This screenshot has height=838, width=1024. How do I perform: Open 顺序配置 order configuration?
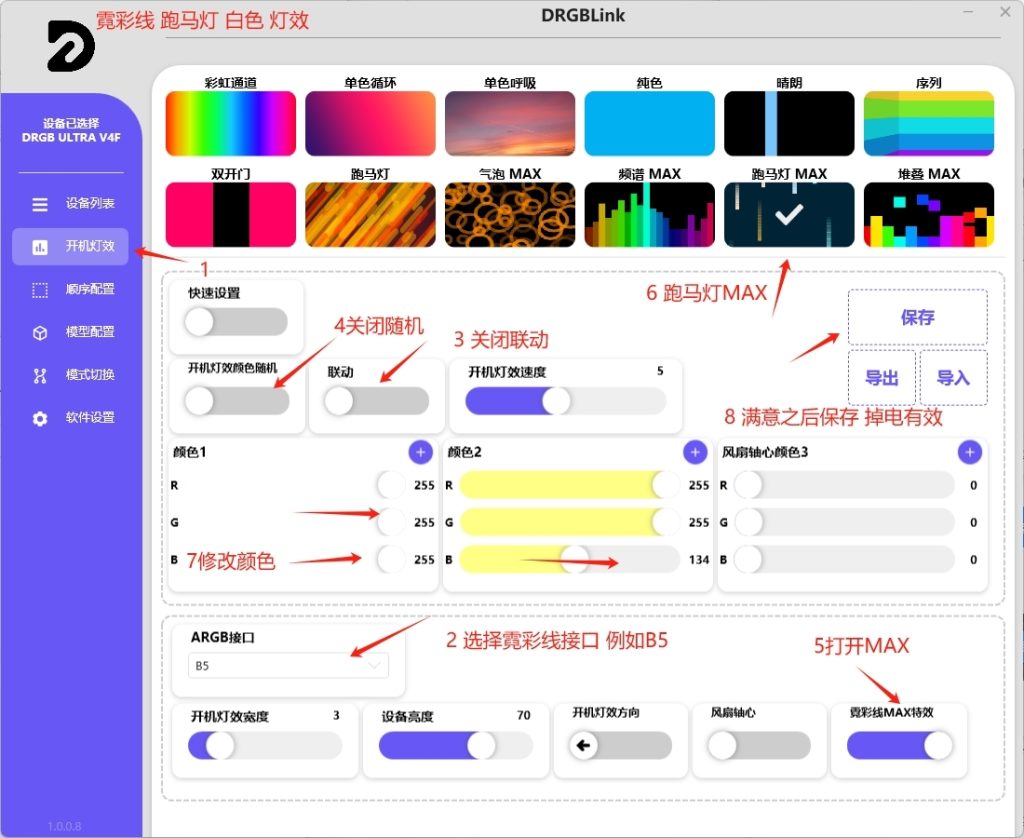tap(71, 289)
